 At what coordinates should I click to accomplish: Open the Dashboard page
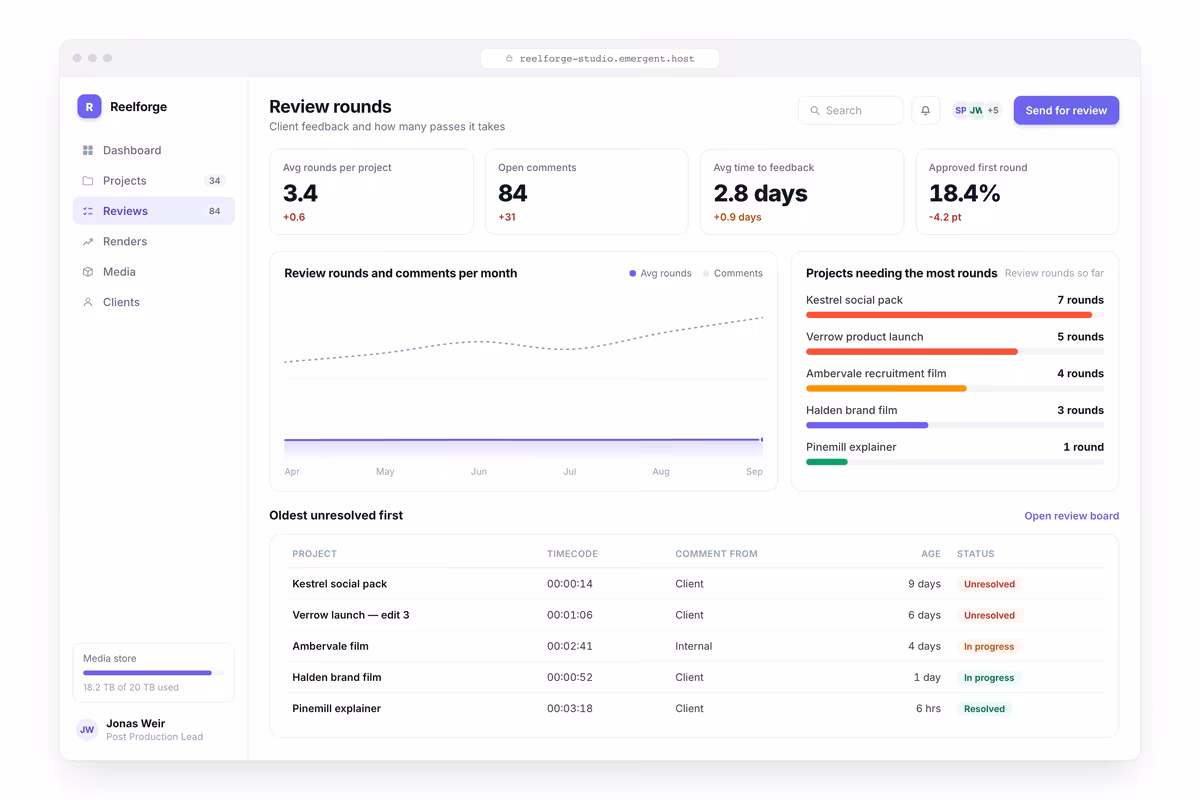[x=154, y=150]
